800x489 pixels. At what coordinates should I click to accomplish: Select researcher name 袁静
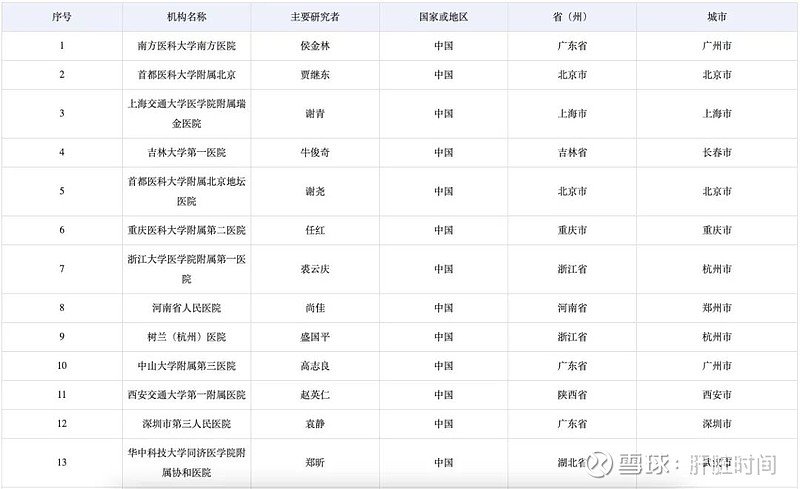pos(315,424)
